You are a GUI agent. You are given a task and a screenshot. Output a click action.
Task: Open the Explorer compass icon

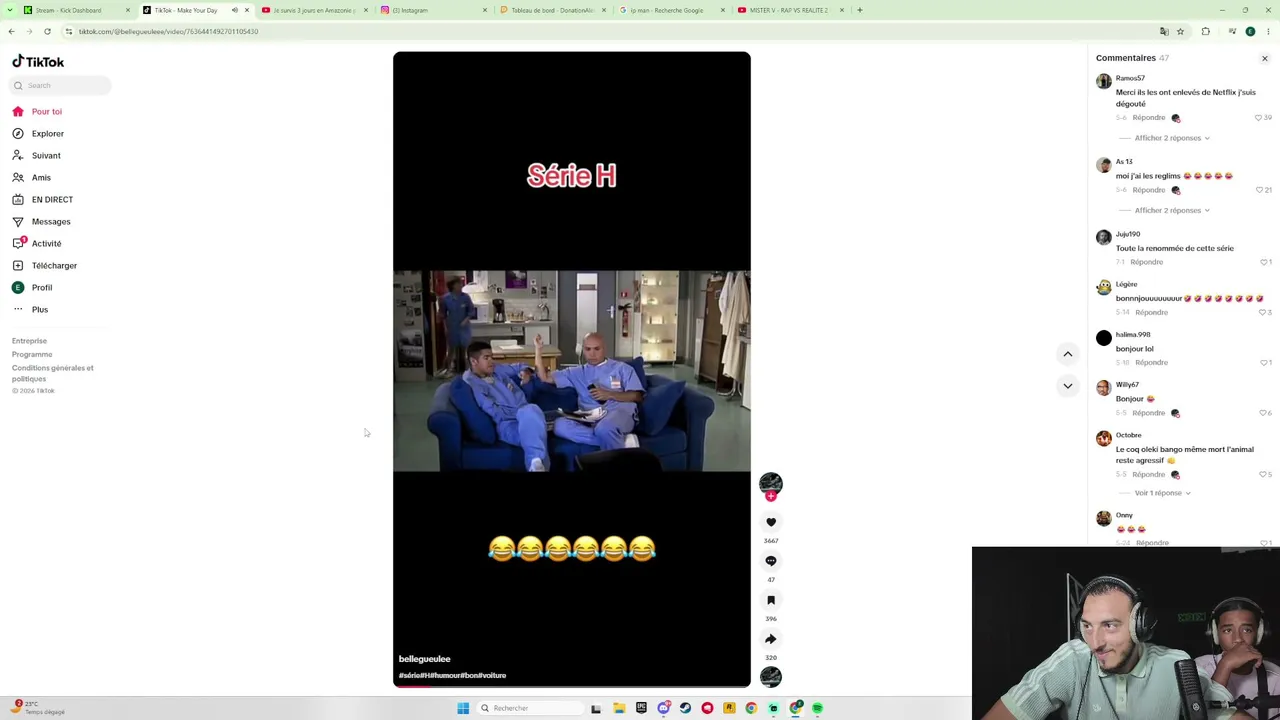coord(18,133)
